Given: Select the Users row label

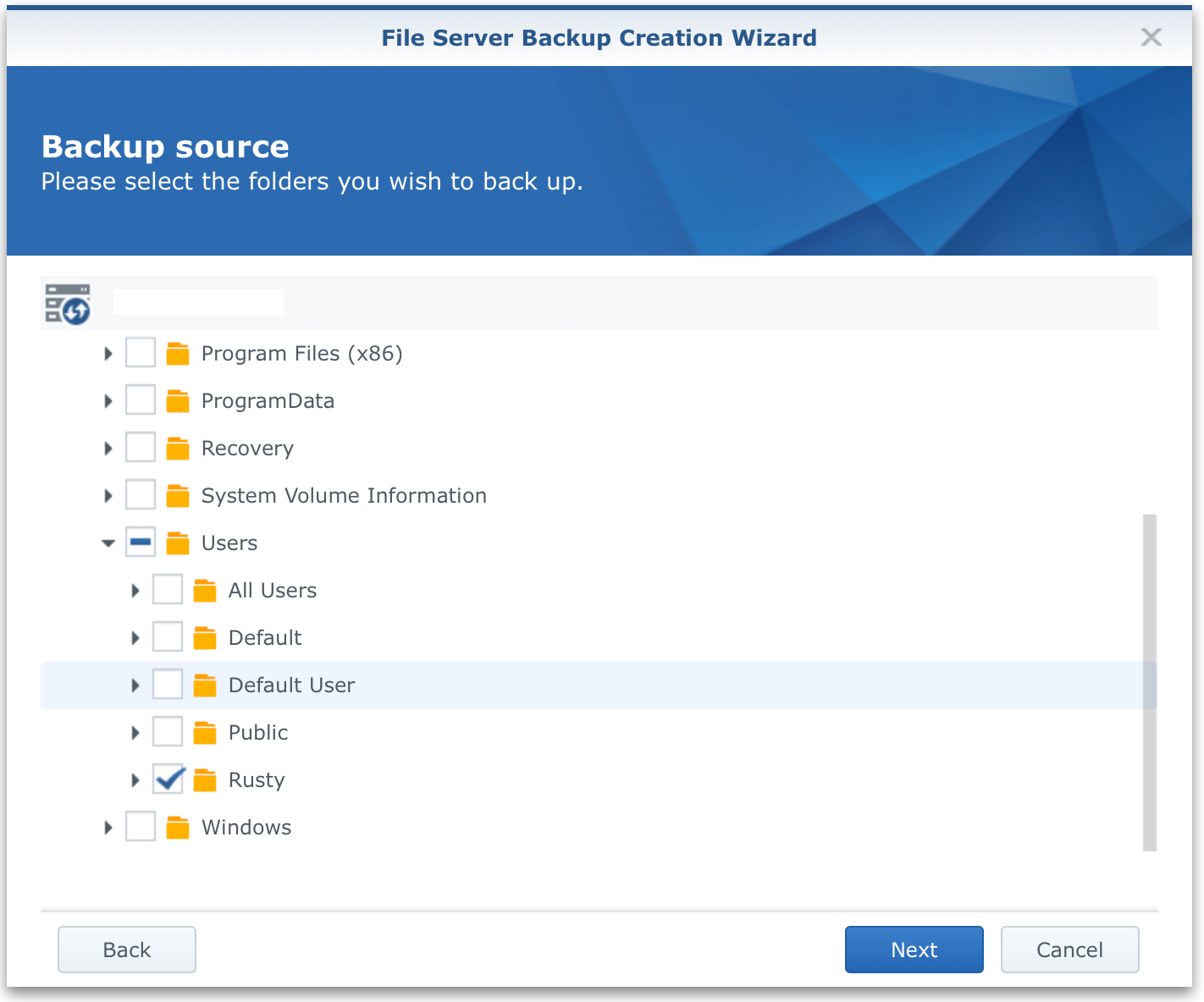Looking at the screenshot, I should pyautogui.click(x=229, y=543).
